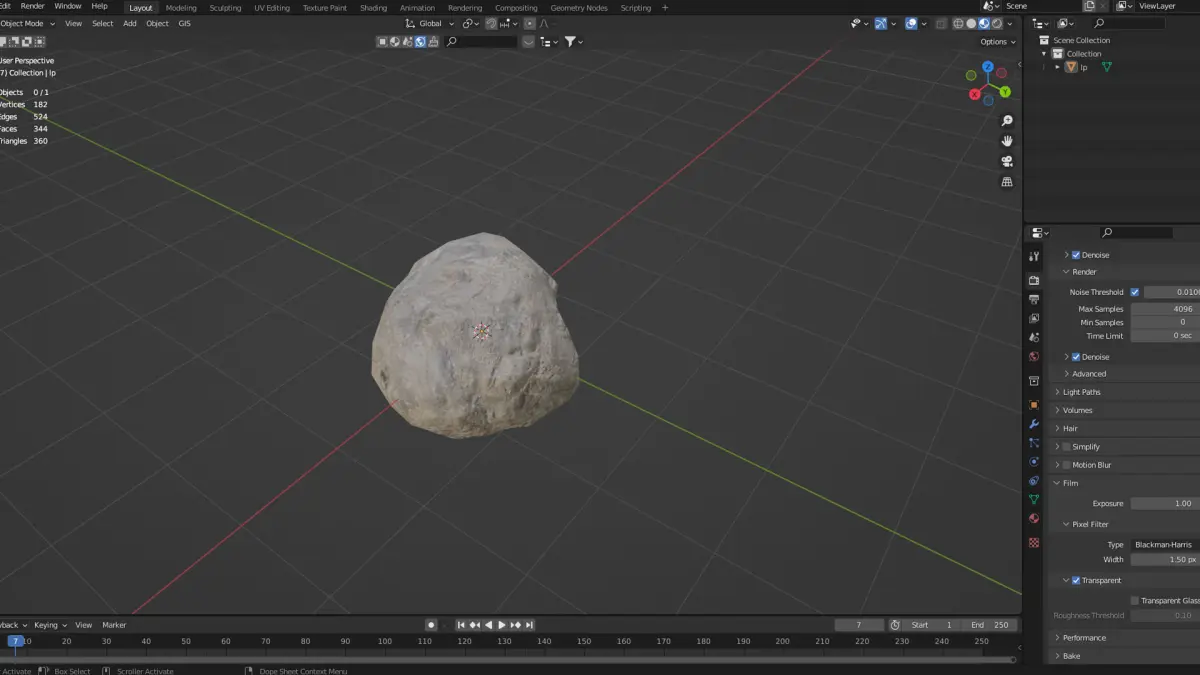The width and height of the screenshot is (1200, 675).
Task: Switch to the UV Editing workspace tab
Action: [x=272, y=8]
